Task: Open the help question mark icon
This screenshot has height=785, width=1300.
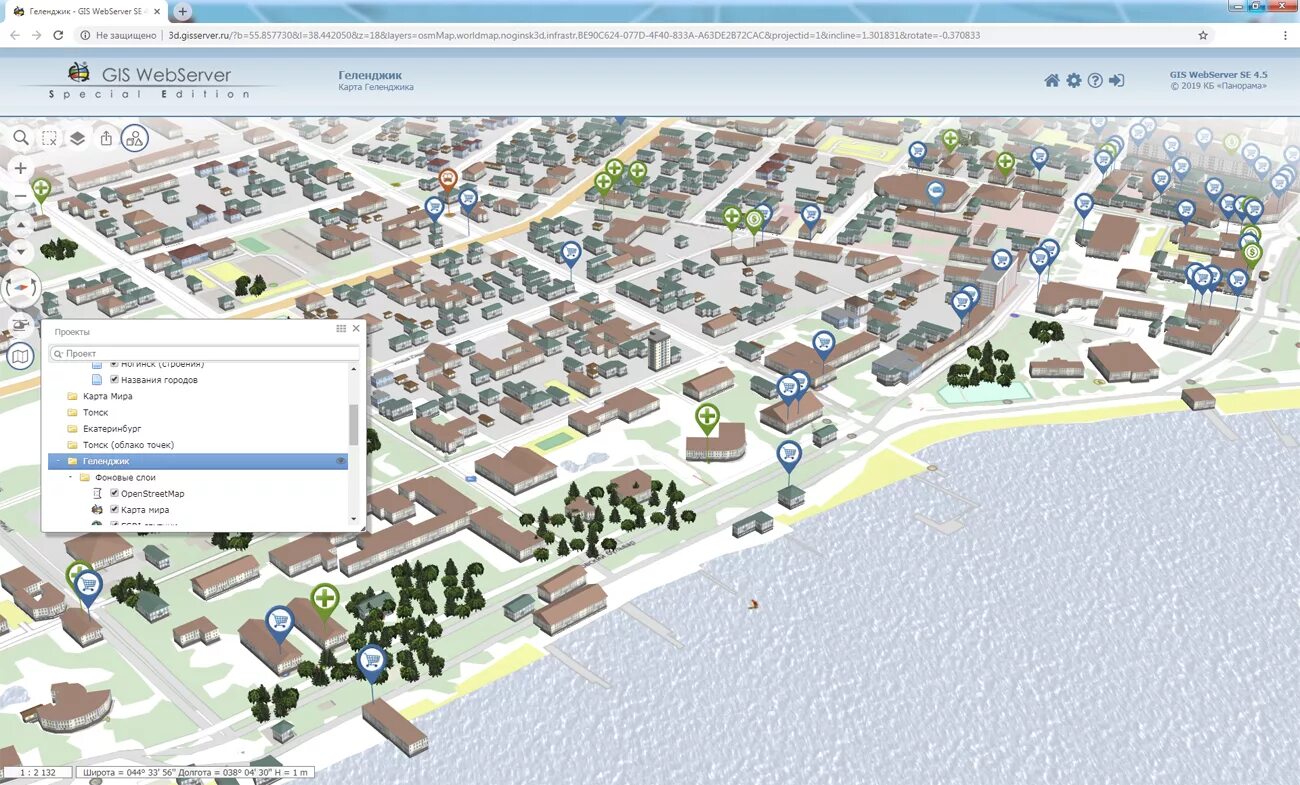Action: (1095, 80)
